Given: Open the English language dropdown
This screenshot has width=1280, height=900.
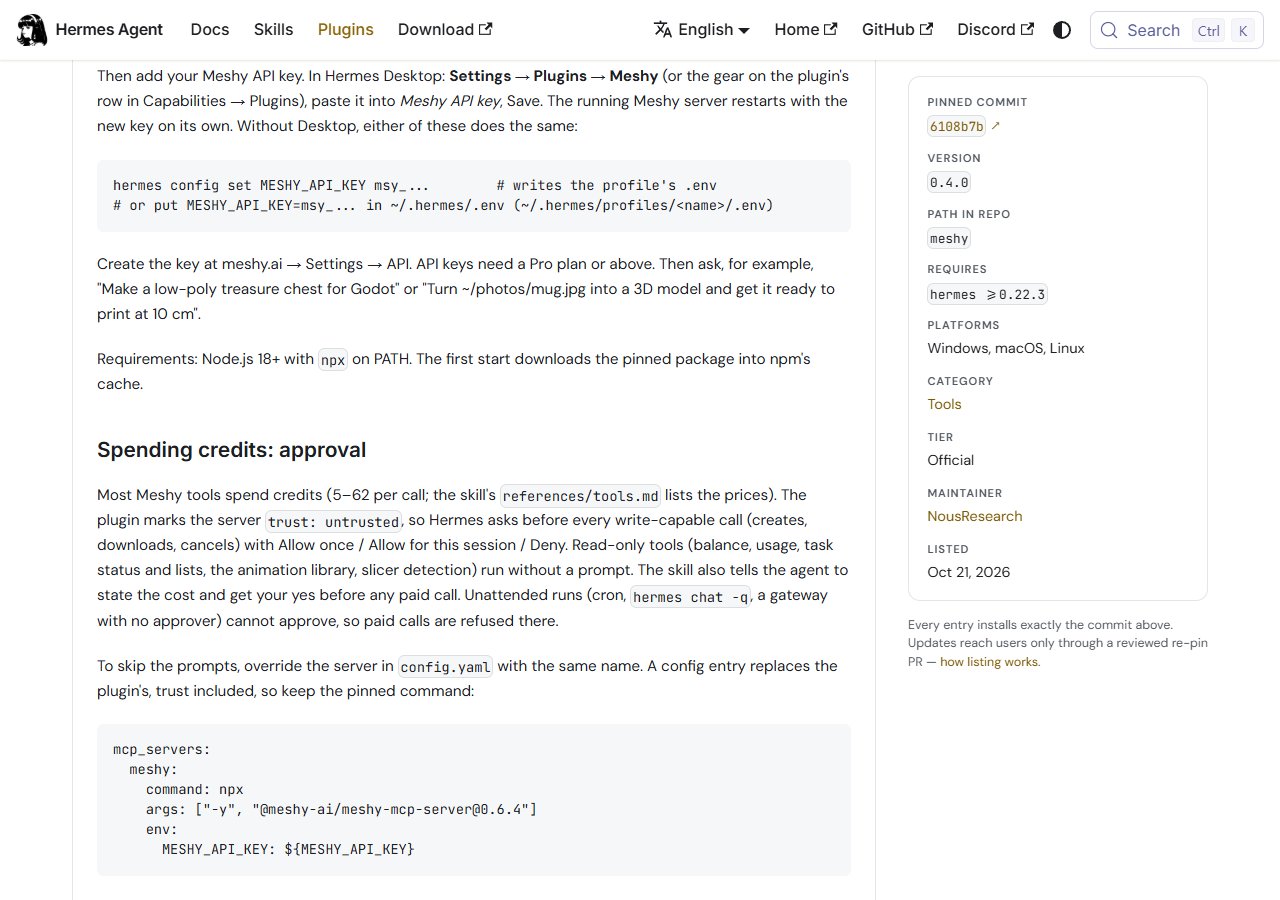Looking at the screenshot, I should (x=702, y=30).
